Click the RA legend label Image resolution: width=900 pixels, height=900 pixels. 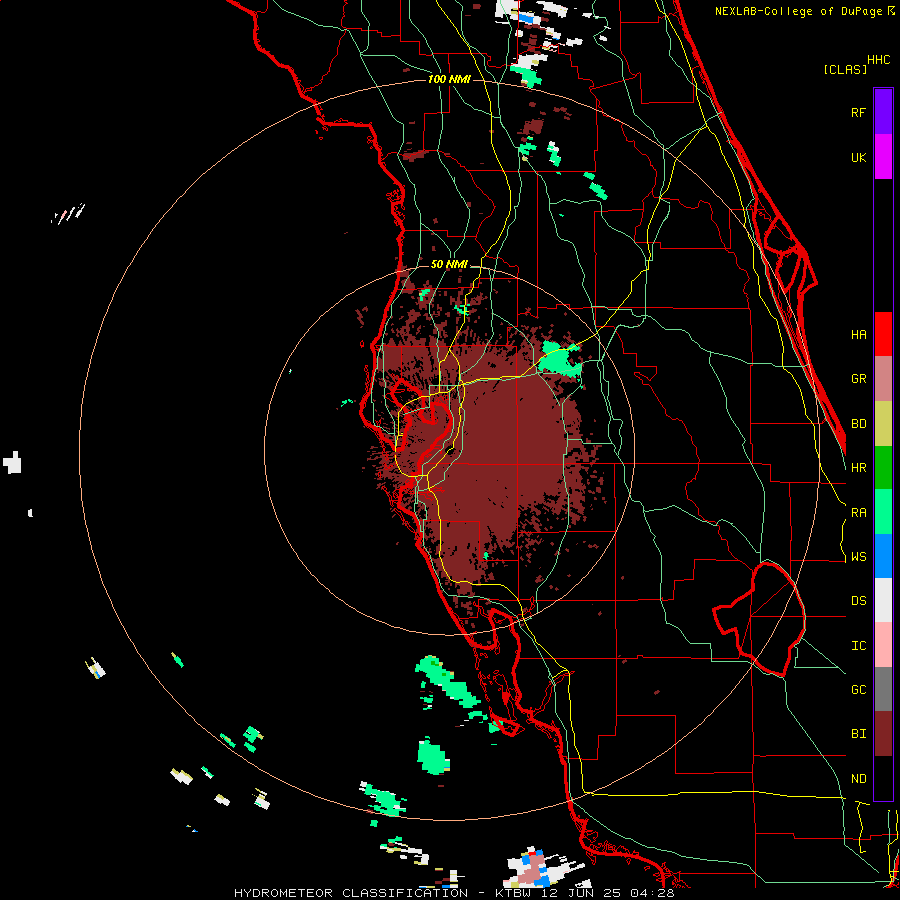tap(858, 513)
